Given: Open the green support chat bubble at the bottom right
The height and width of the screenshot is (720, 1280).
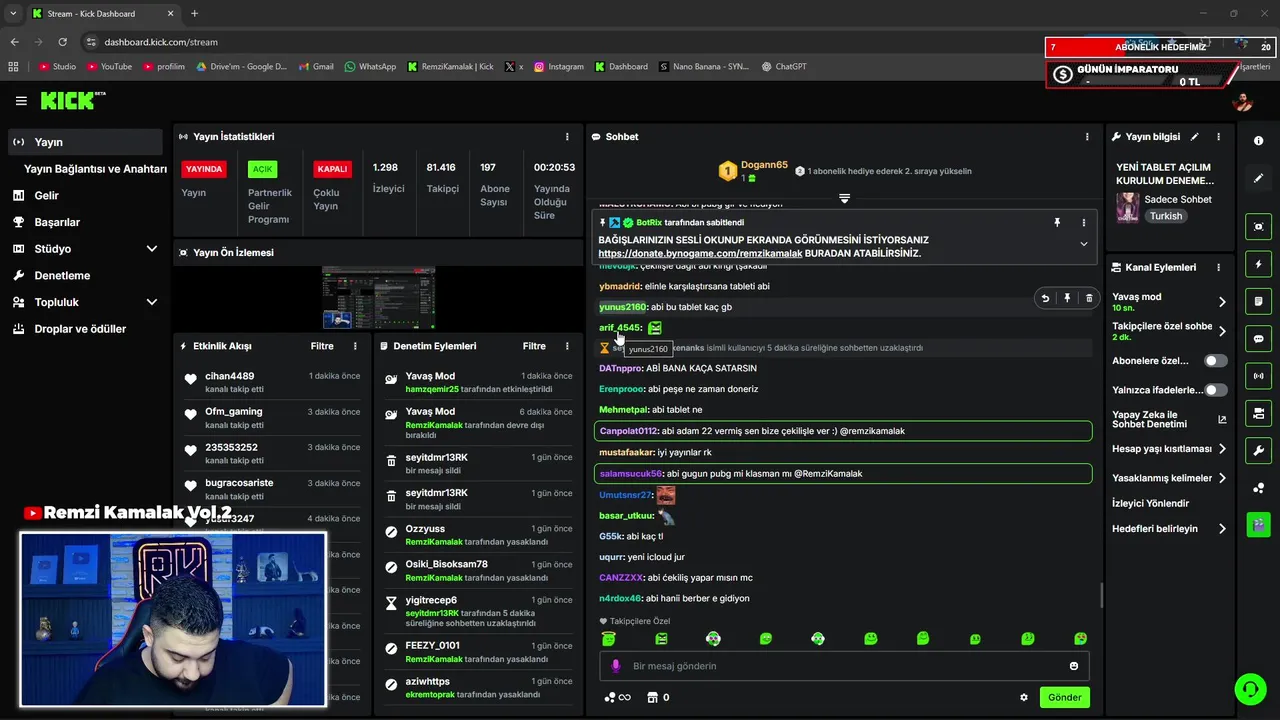Looking at the screenshot, I should coord(1250,689).
